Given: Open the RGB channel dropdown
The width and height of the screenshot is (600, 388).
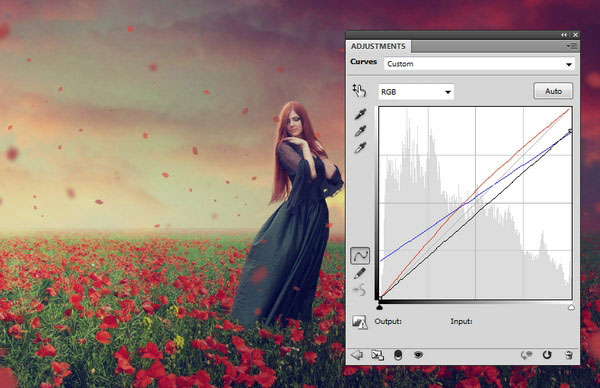Looking at the screenshot, I should point(416,92).
